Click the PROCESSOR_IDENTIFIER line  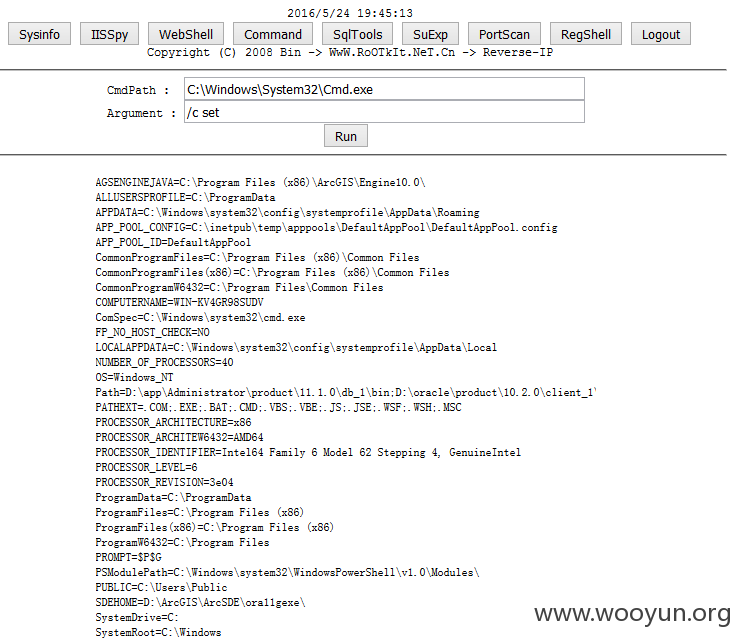308,452
